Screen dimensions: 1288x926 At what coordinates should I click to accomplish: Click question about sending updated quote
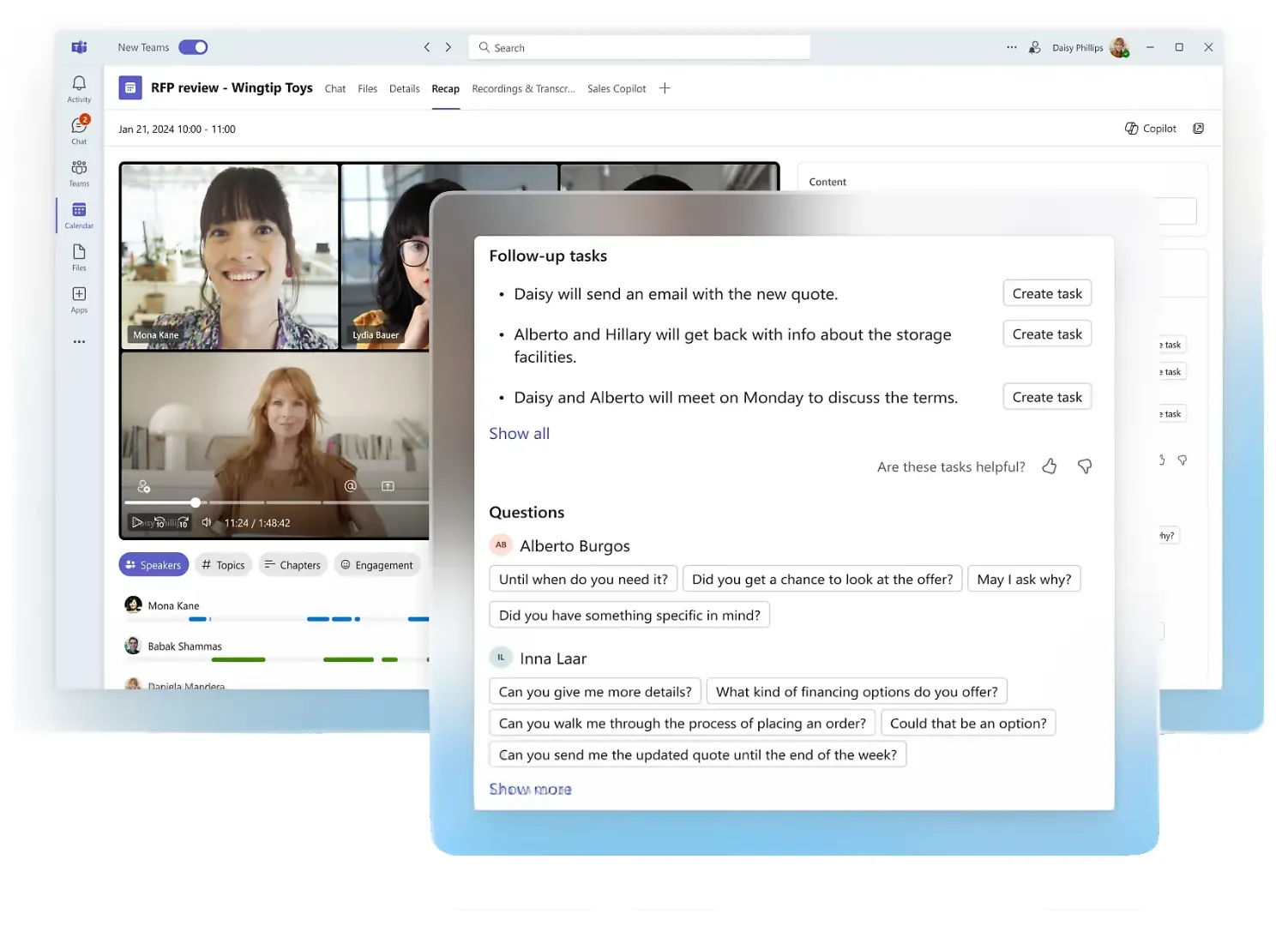pyautogui.click(x=697, y=755)
